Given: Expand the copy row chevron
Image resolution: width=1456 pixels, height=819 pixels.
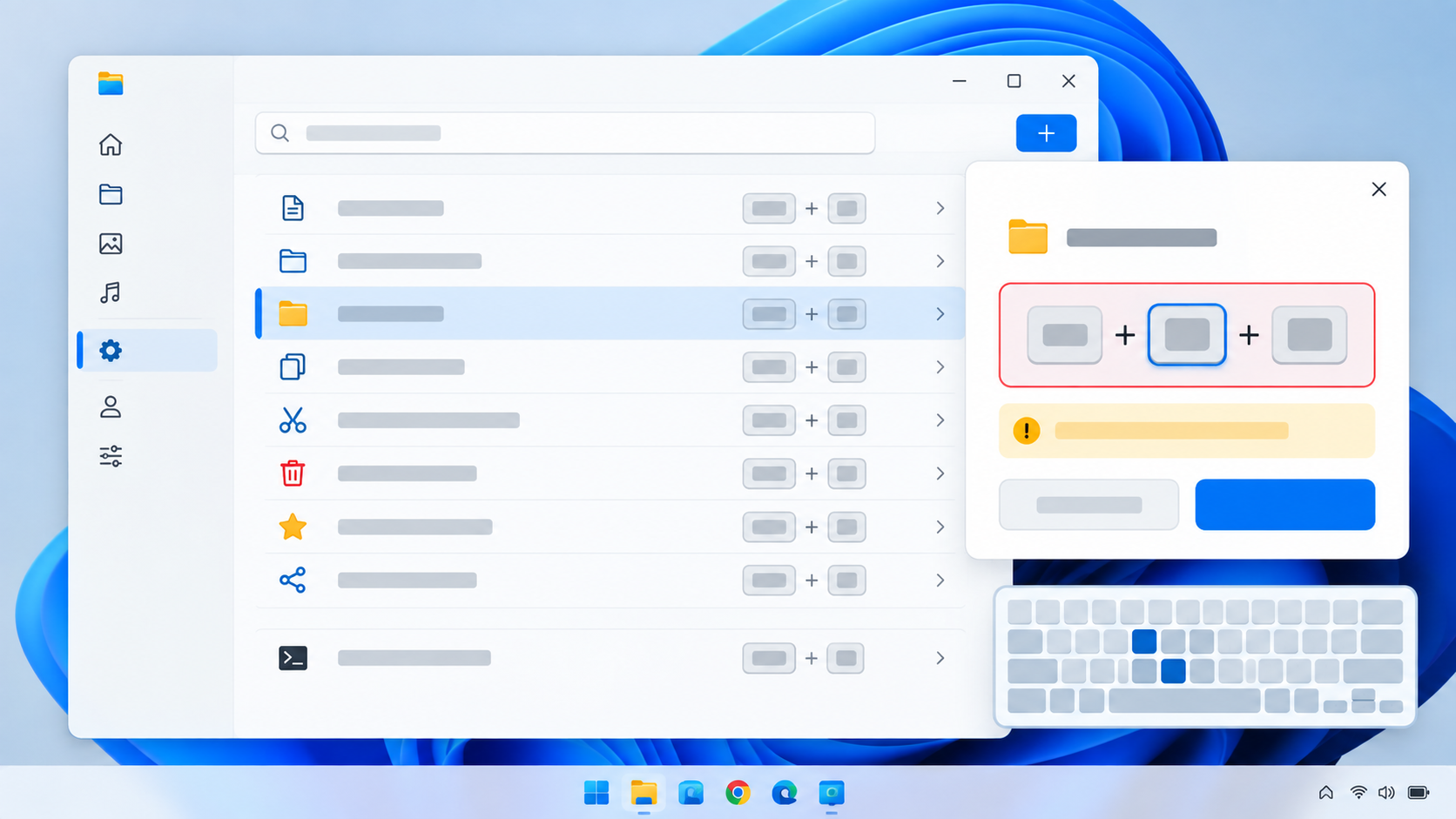Looking at the screenshot, I should (940, 367).
